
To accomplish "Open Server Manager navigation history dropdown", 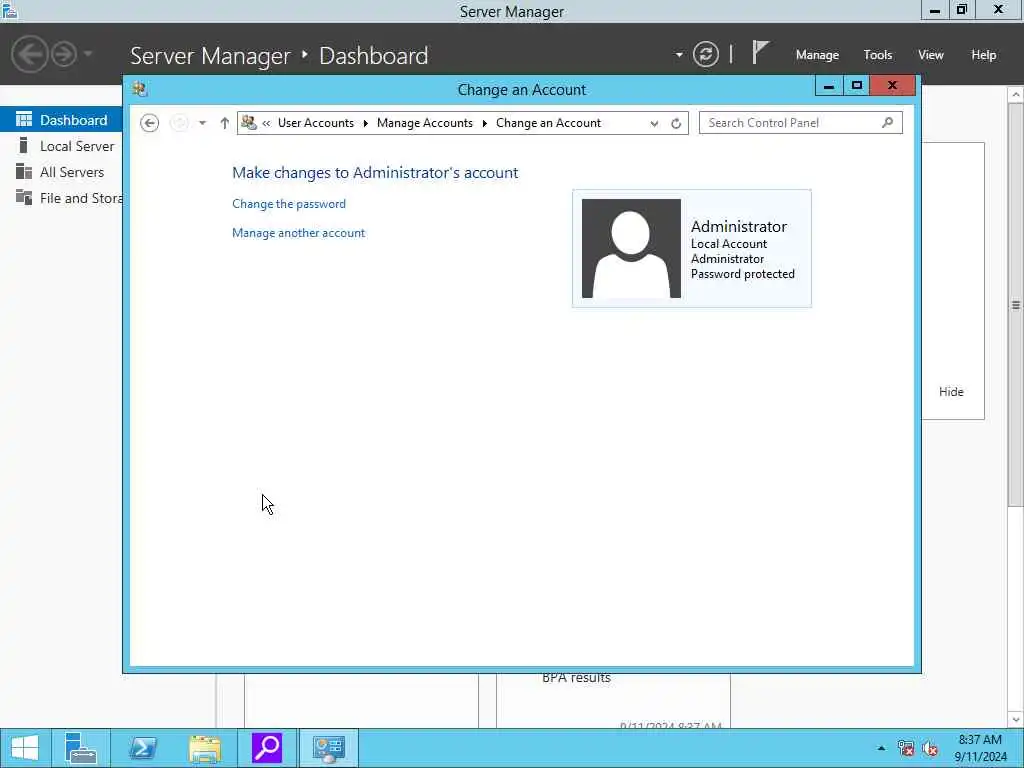I will [88, 54].
